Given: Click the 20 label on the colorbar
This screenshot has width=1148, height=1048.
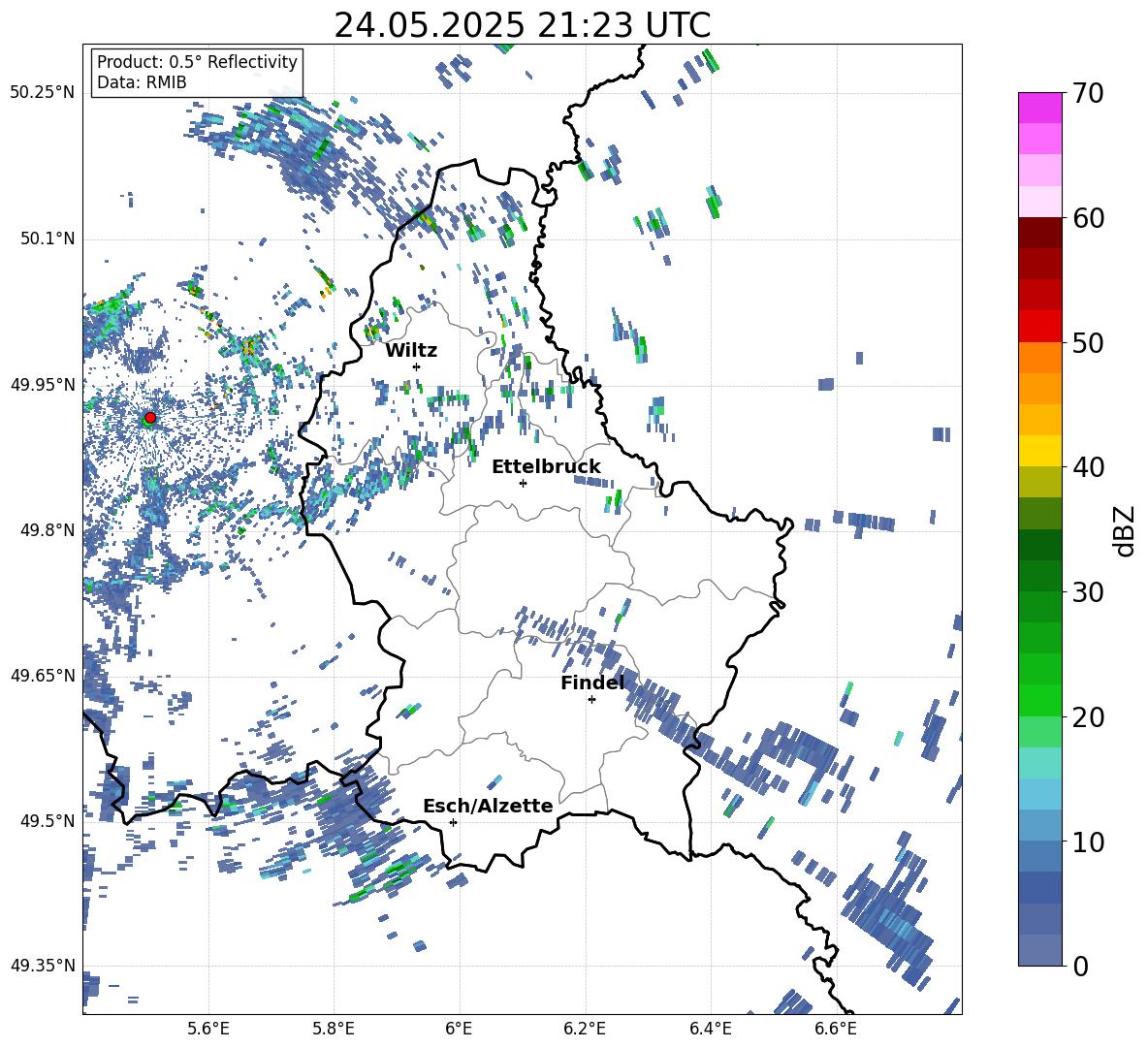Looking at the screenshot, I should 1088,717.
